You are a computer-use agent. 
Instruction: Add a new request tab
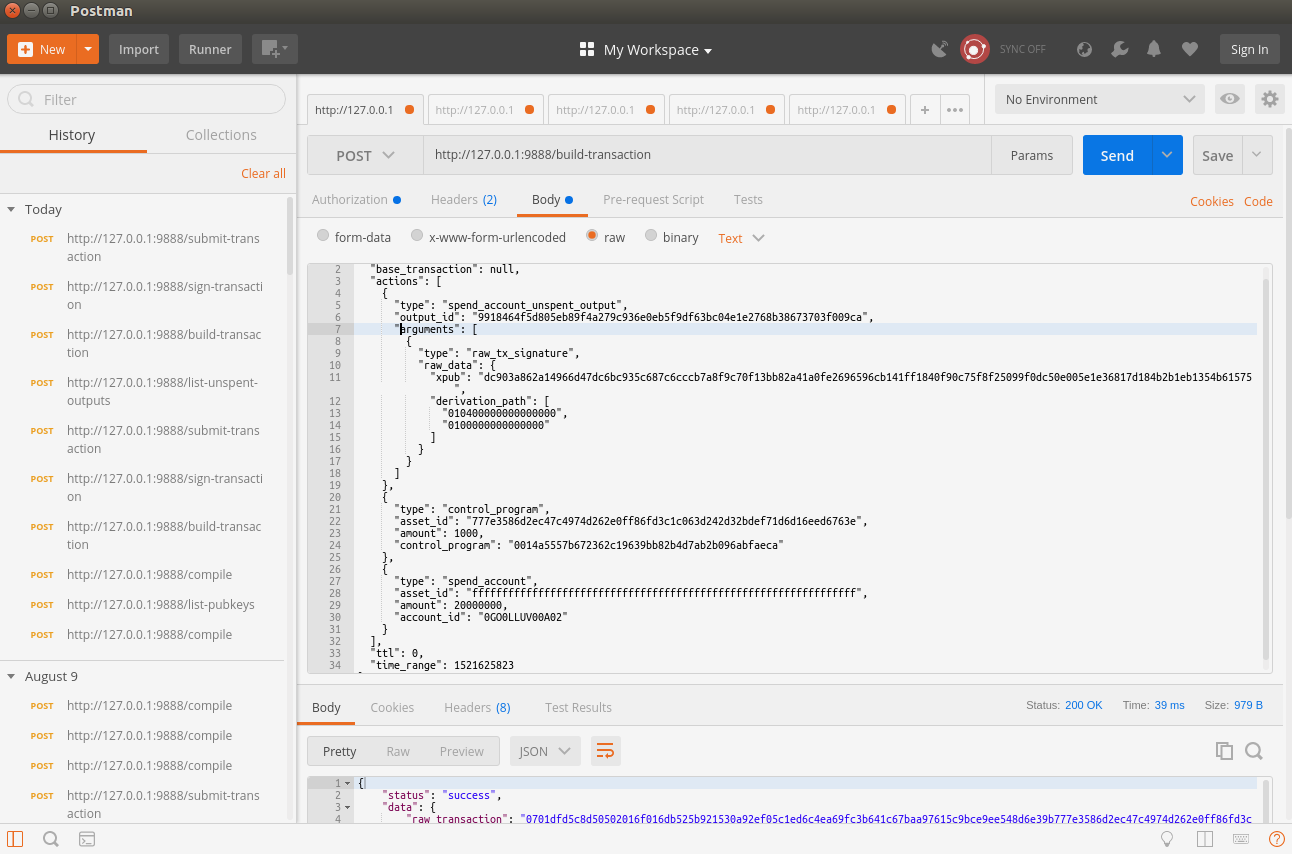coord(925,110)
